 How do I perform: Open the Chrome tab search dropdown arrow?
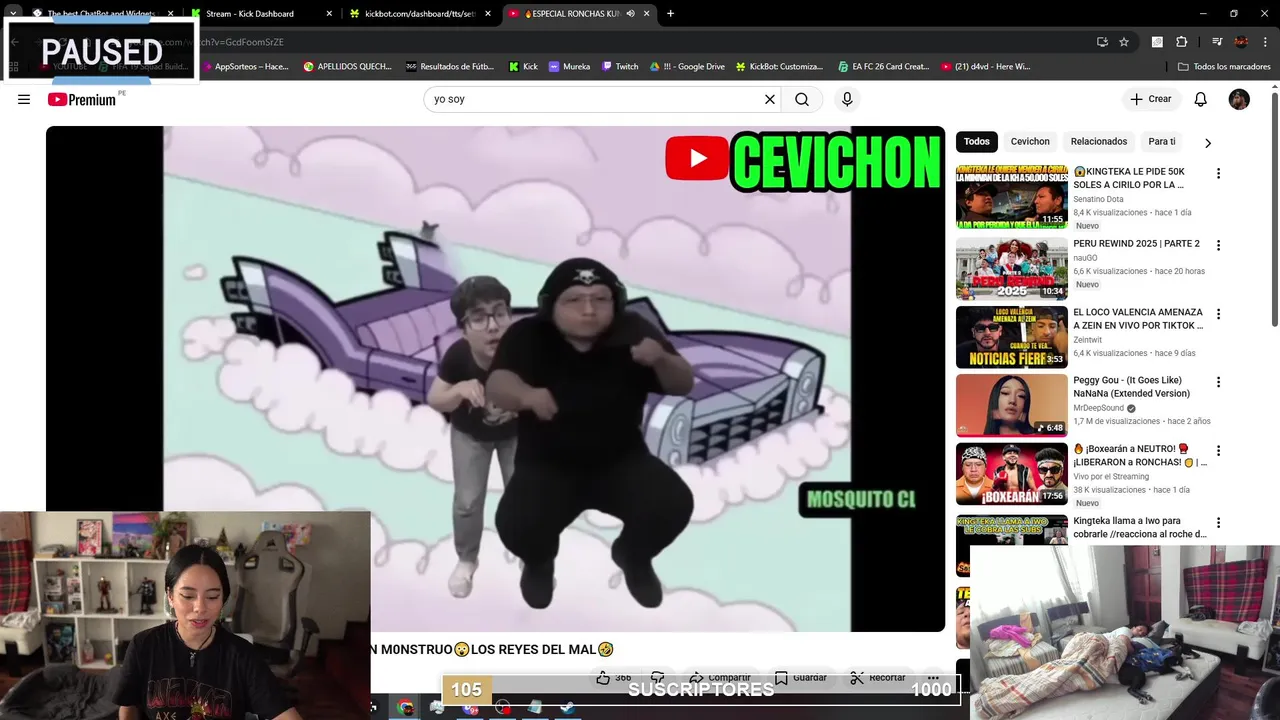tap(13, 14)
